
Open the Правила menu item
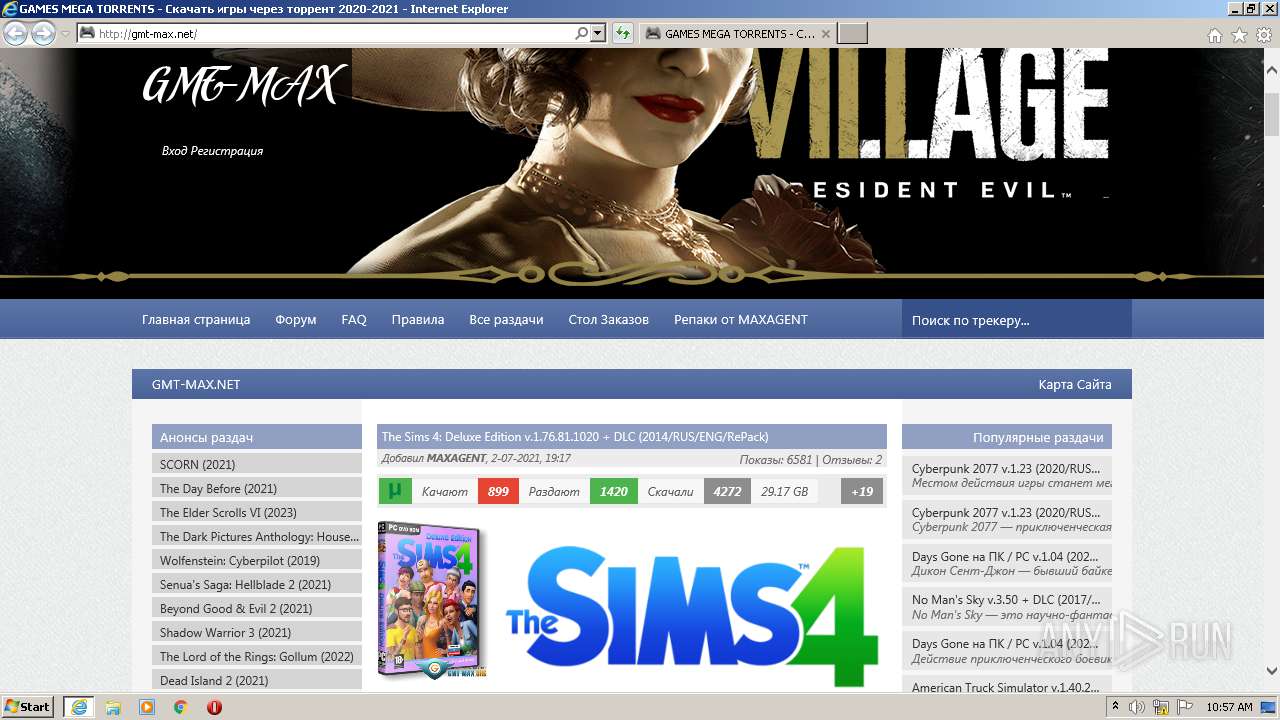pos(418,320)
